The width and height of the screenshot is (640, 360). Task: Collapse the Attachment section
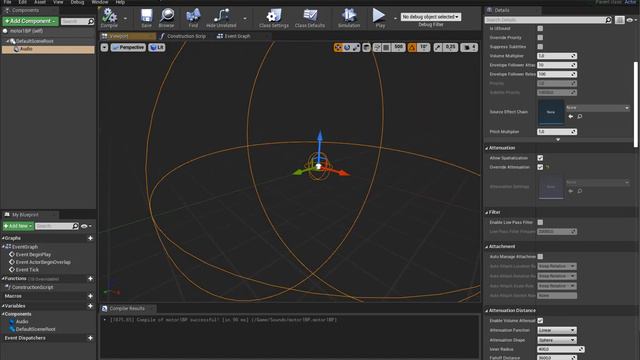point(487,247)
